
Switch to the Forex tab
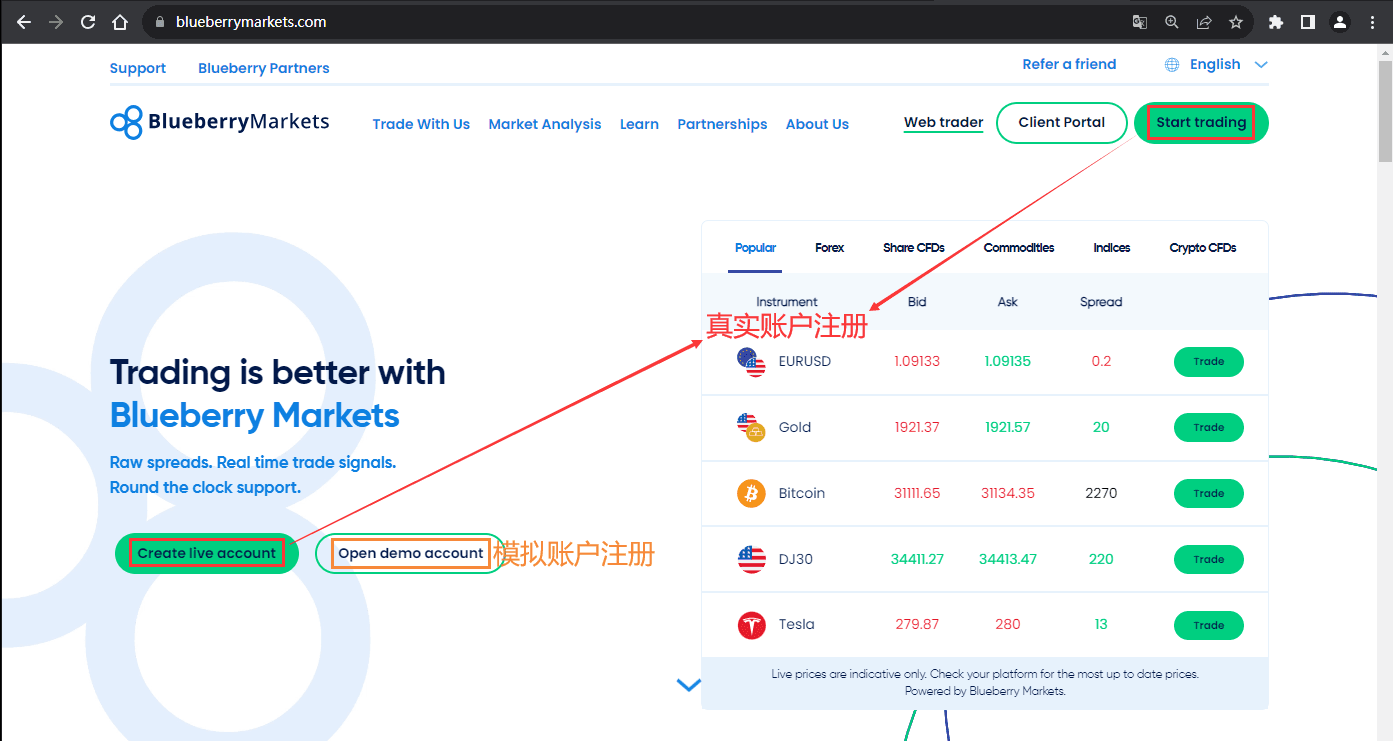[x=830, y=248]
